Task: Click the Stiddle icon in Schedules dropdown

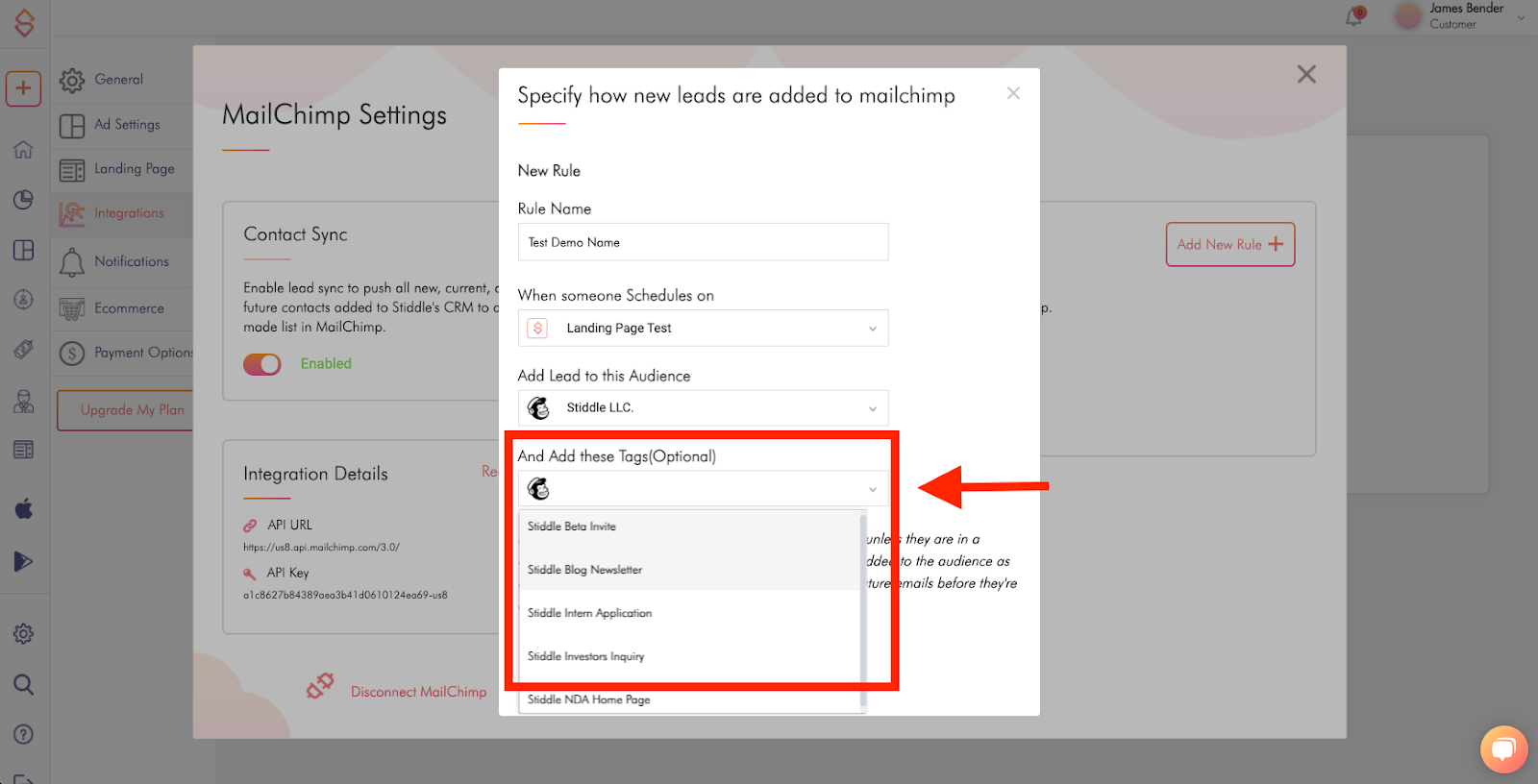Action: coord(538,328)
